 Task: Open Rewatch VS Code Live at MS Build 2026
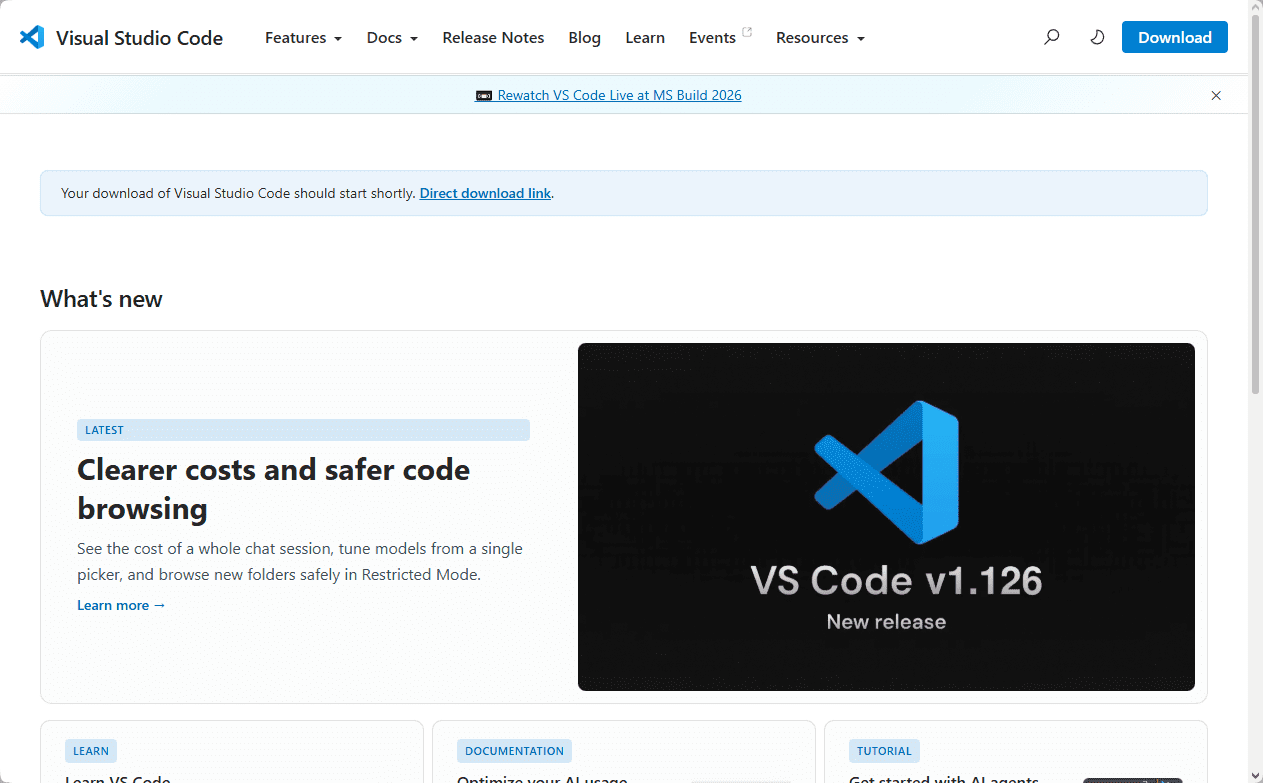(619, 96)
